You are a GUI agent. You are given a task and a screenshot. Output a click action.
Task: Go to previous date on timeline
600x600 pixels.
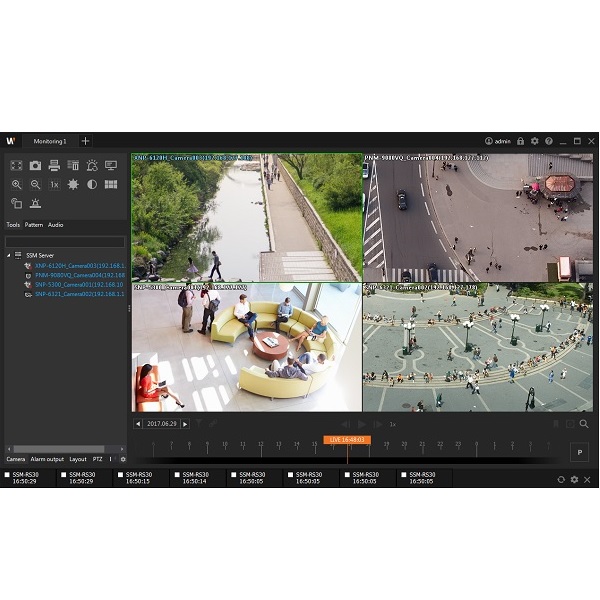point(138,424)
